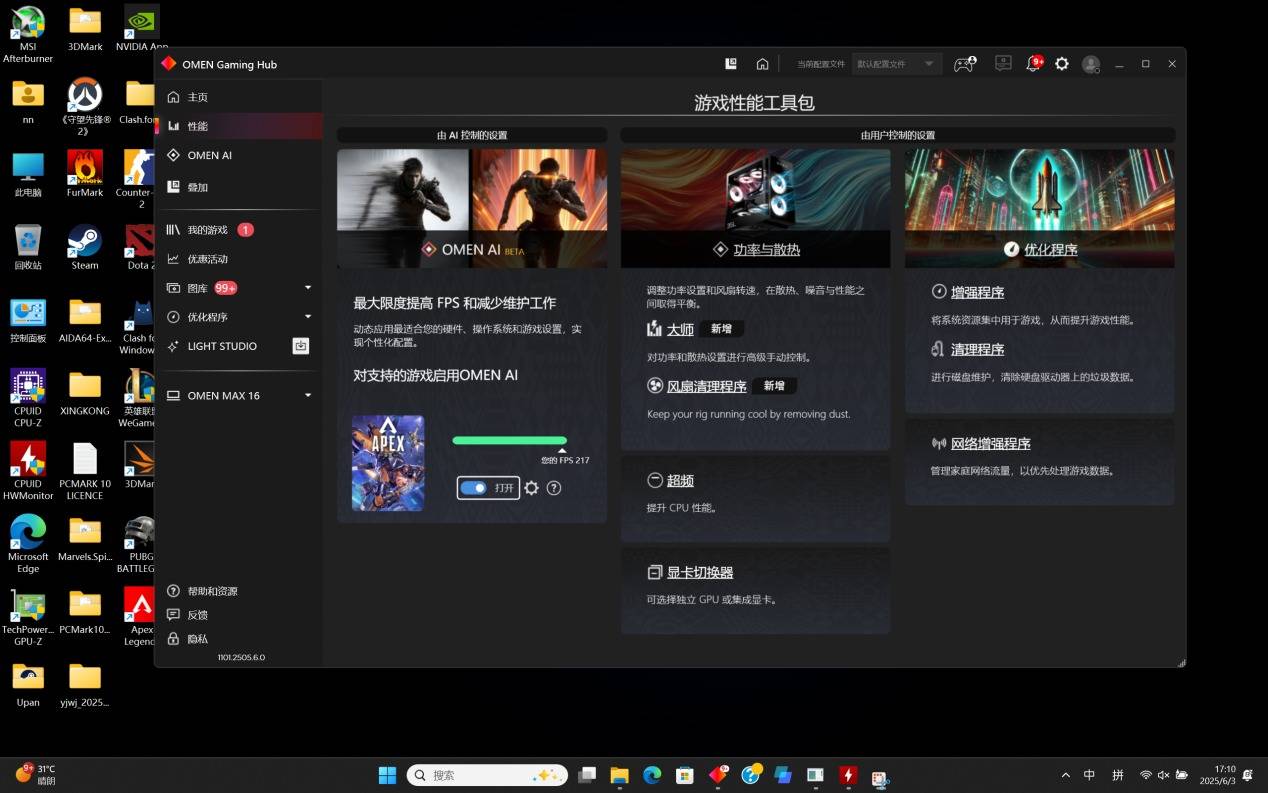Open OMEN AI settings gear beside toggle
Viewport: 1268px width, 793px height.
(x=532, y=488)
